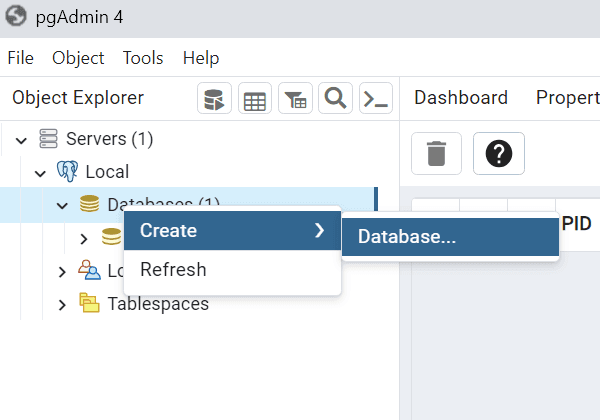Click the PID column header
The height and width of the screenshot is (420, 600).
tap(576, 223)
